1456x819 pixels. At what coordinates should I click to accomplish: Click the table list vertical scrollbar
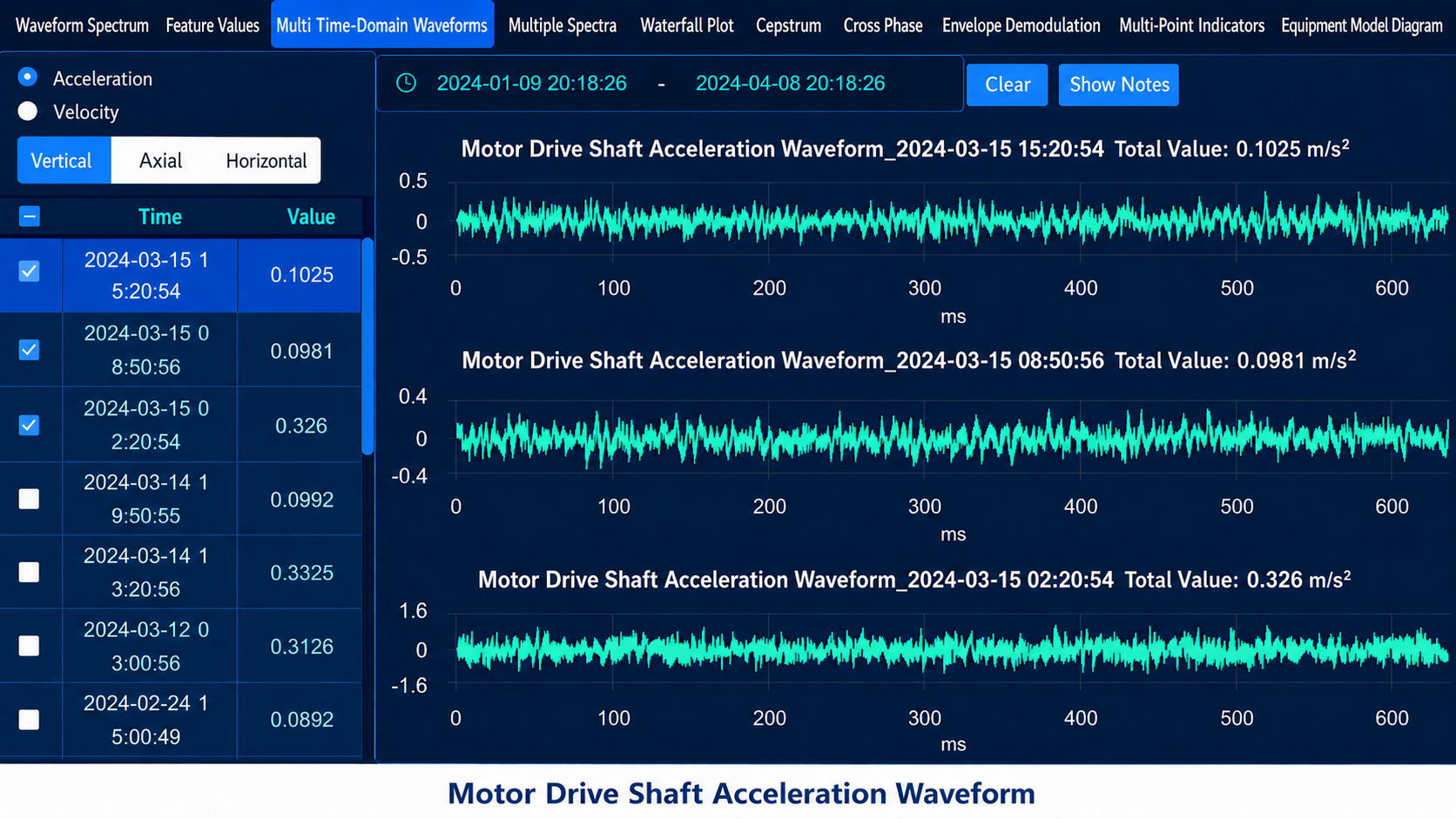[367, 346]
